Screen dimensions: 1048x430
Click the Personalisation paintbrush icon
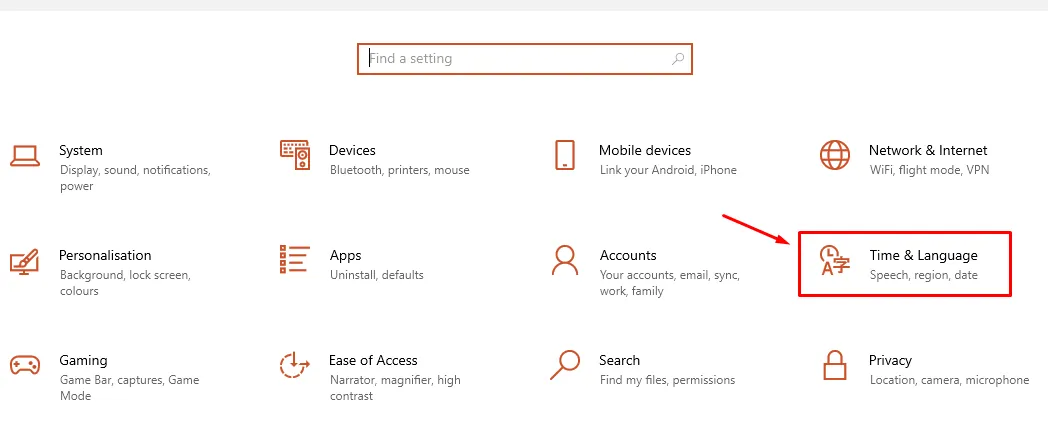point(25,260)
